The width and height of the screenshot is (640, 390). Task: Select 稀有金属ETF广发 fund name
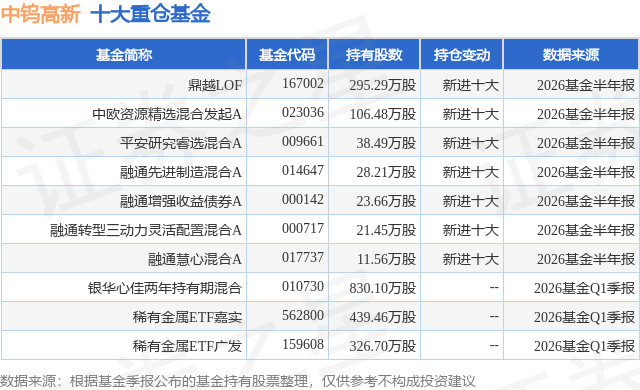pyautogui.click(x=187, y=346)
